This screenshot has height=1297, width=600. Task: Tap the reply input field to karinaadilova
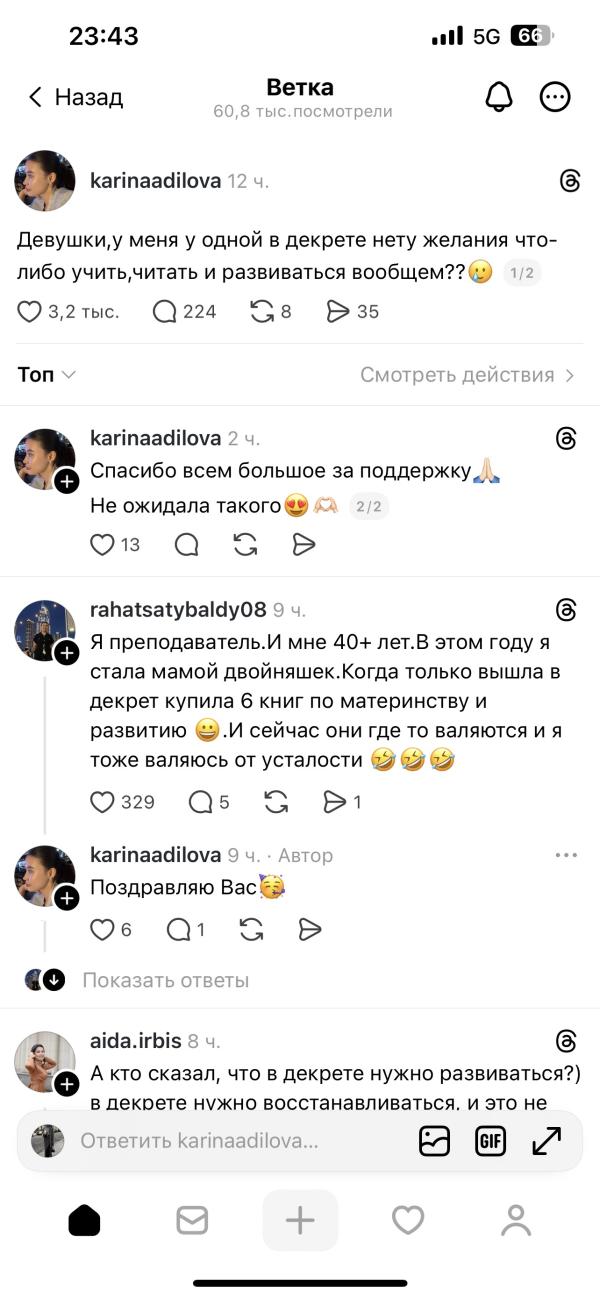pos(200,1140)
